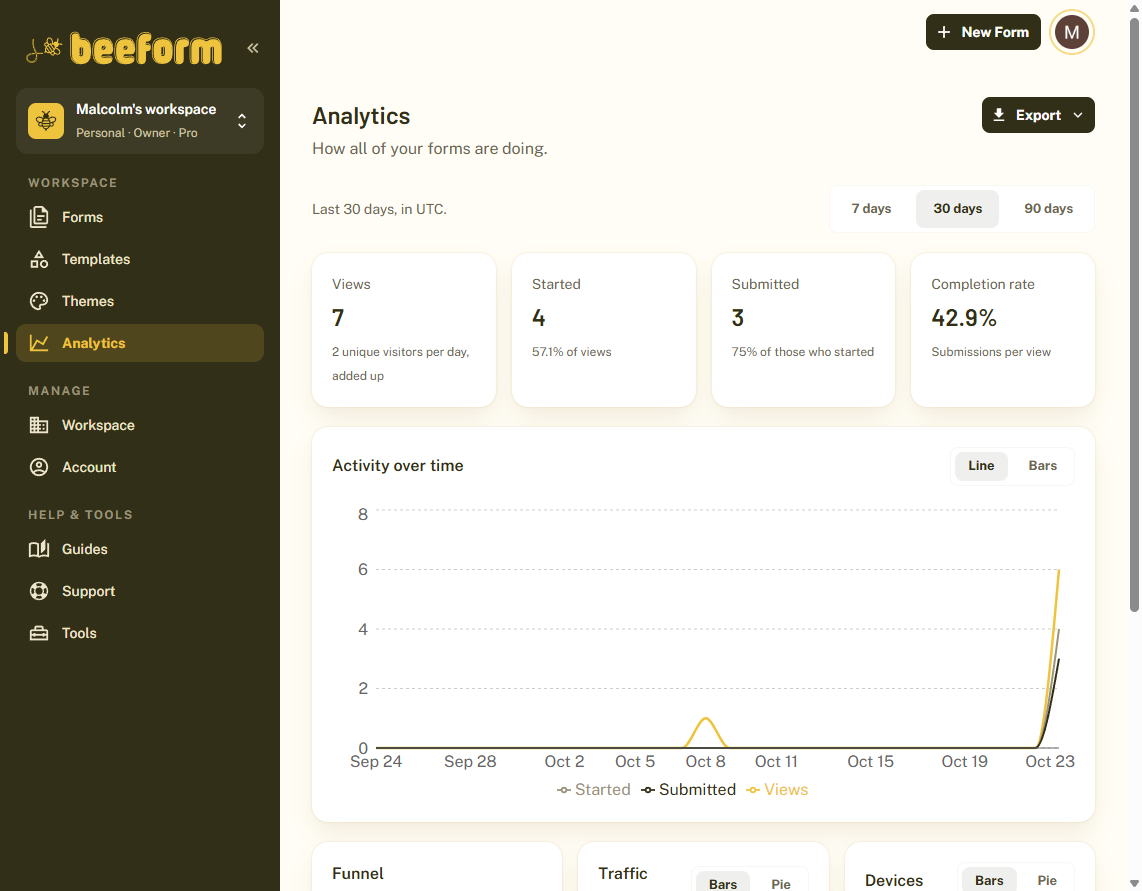The image size is (1142, 891).
Task: Click the Templates shapes icon
Action: point(39,259)
